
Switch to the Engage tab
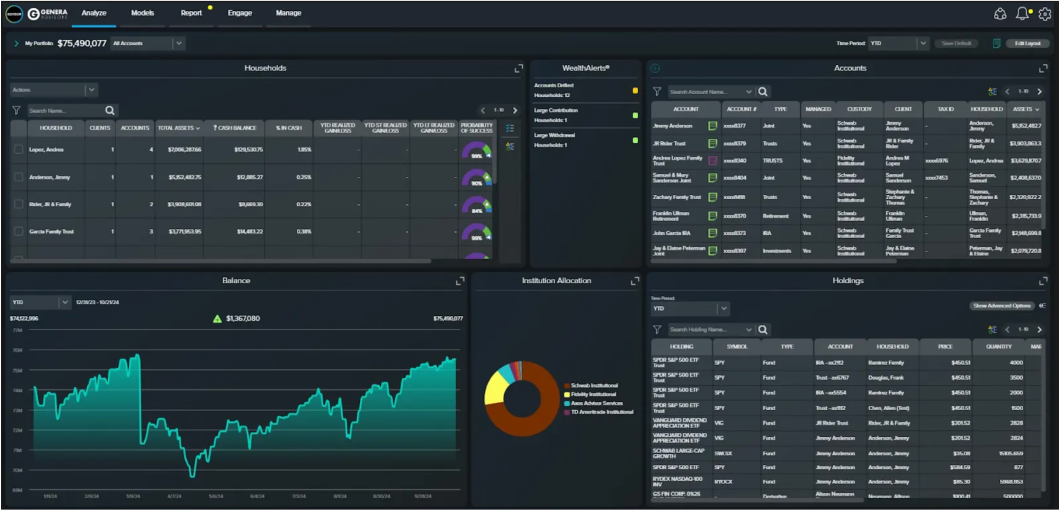tap(240, 14)
